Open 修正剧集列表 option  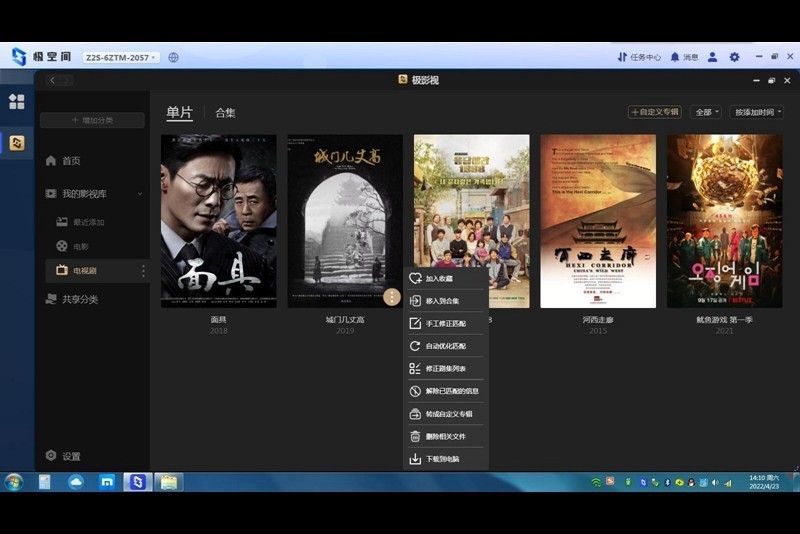coord(446,368)
